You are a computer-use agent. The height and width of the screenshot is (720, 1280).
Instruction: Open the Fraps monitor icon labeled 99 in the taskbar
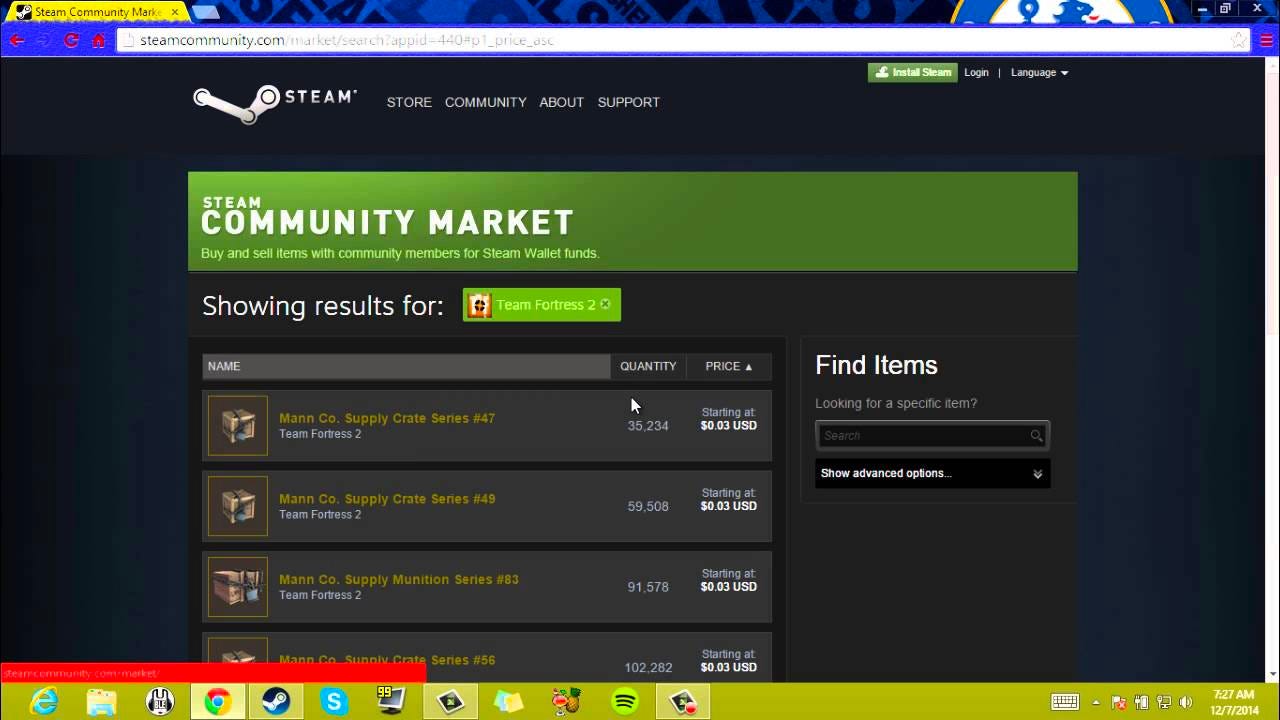pos(391,702)
